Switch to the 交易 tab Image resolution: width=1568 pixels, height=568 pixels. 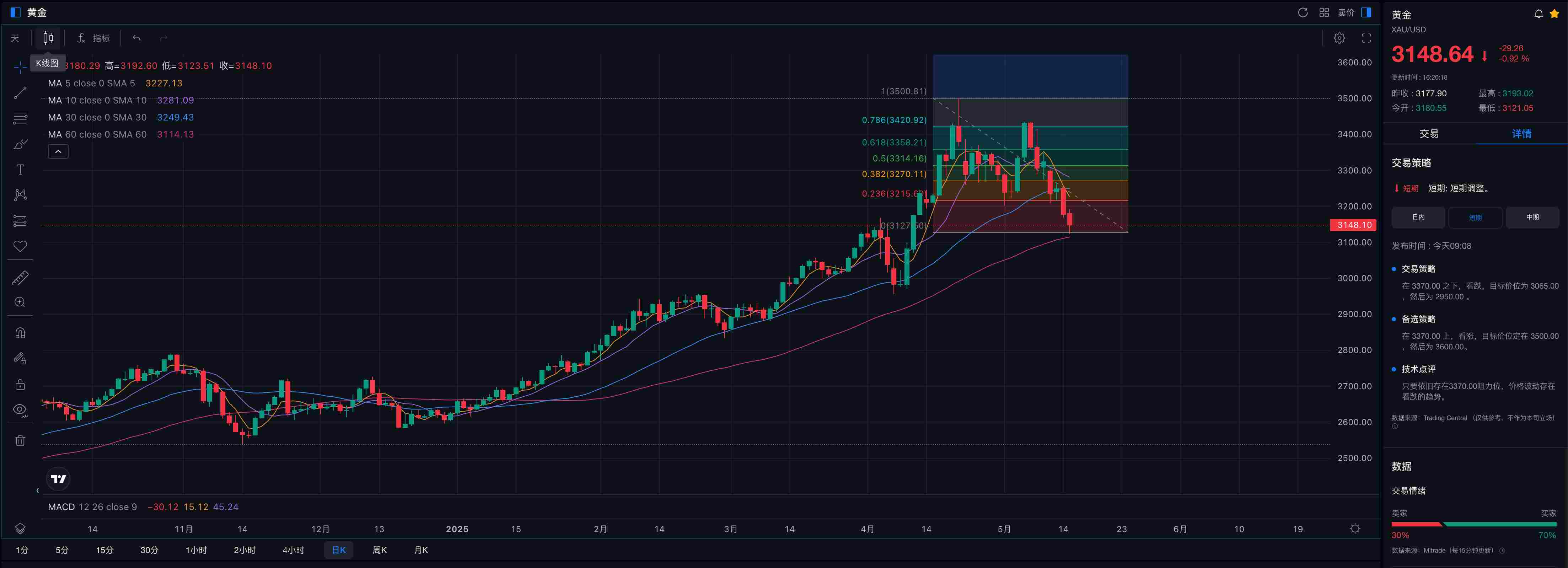click(1429, 134)
